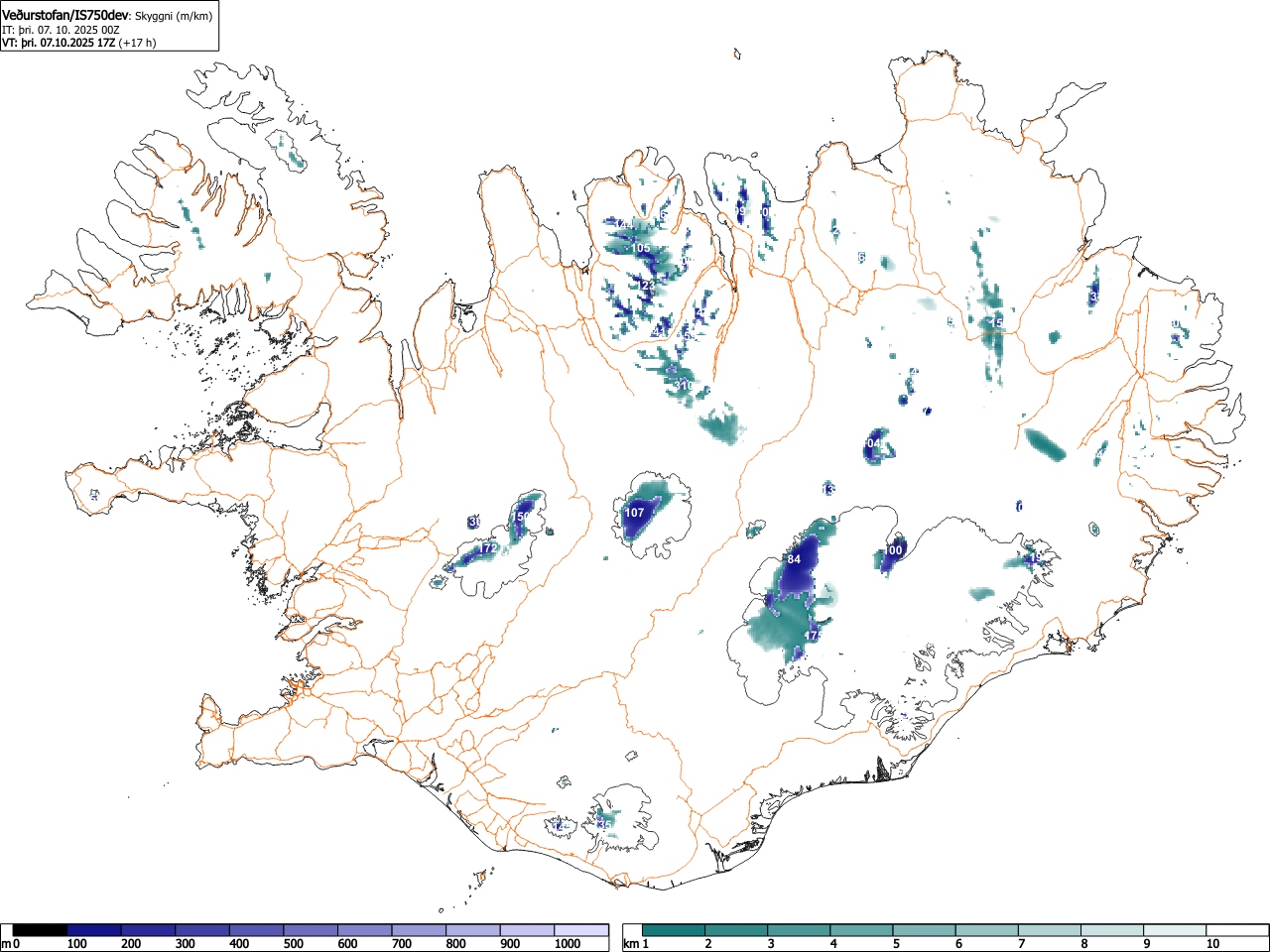Click the 'm 0' legend unit label

tap(11, 944)
